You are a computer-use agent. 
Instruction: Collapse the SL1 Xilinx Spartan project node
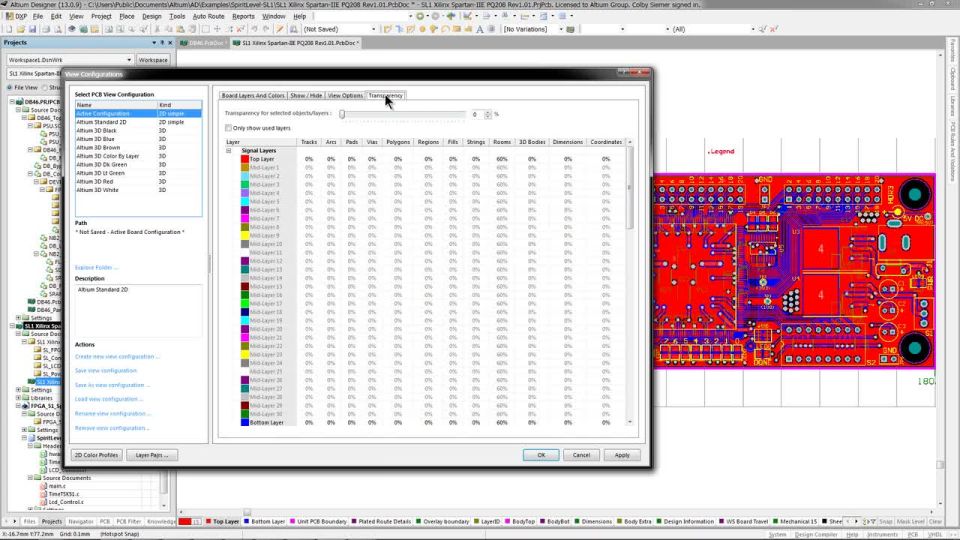click(12, 326)
